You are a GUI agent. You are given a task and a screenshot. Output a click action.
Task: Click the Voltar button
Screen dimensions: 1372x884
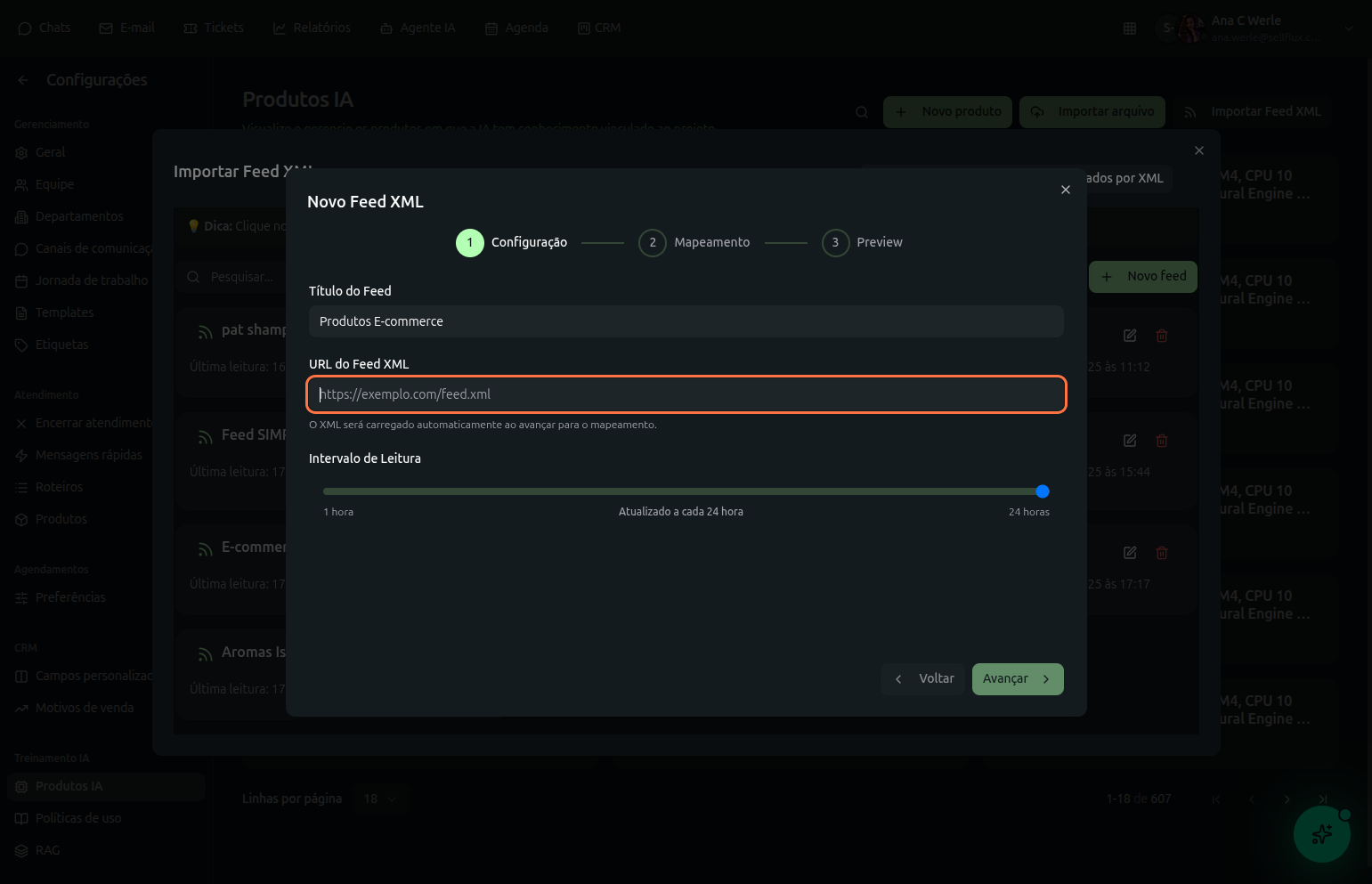(x=923, y=679)
